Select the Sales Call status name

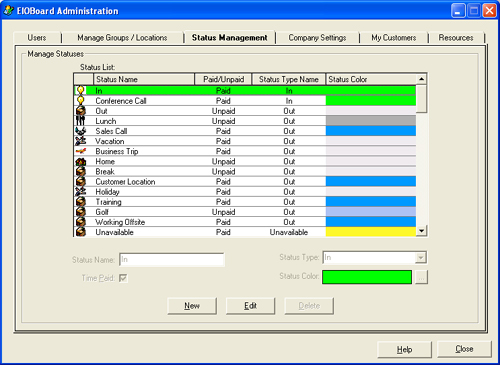tap(111, 131)
